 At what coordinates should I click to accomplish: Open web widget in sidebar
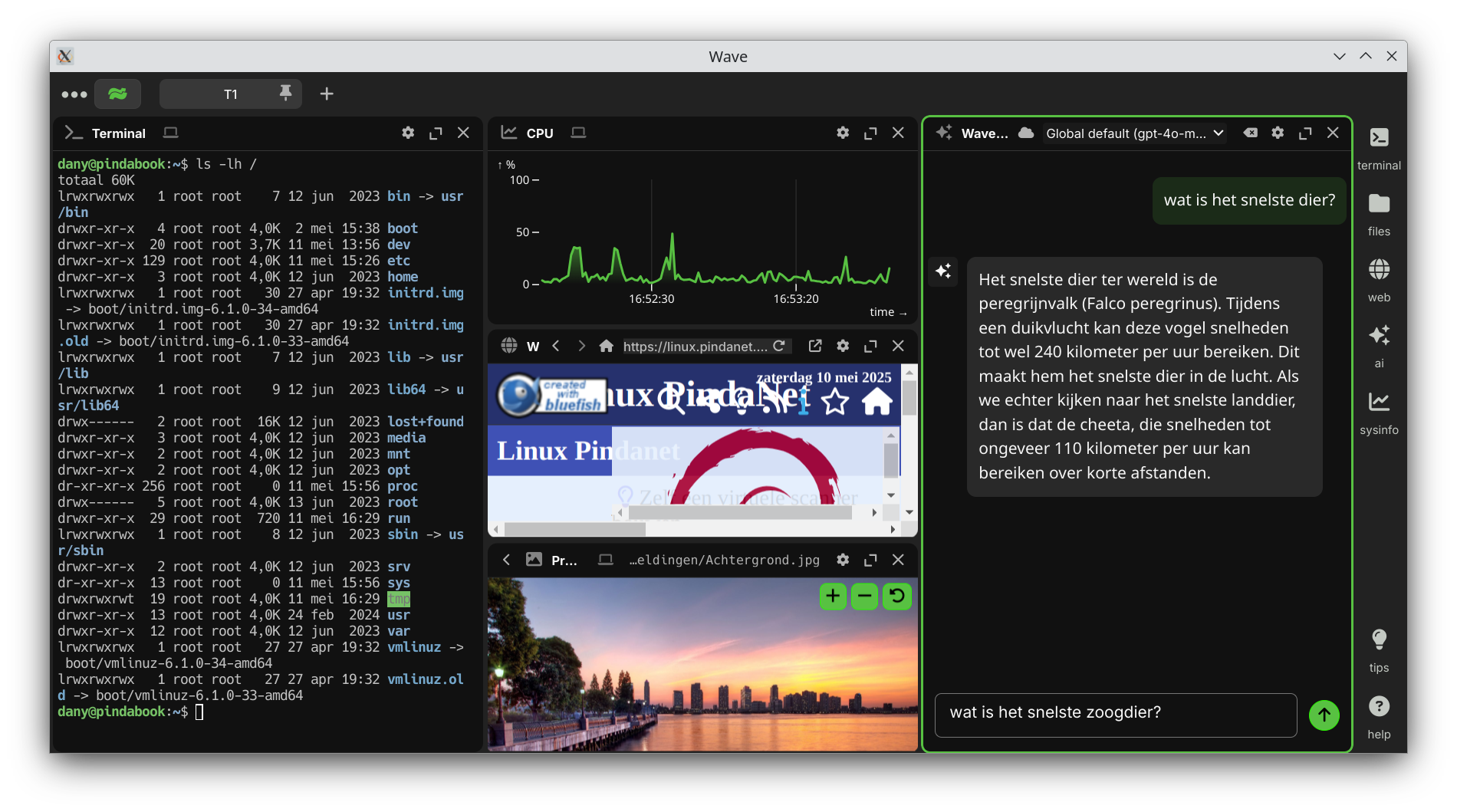click(1379, 280)
